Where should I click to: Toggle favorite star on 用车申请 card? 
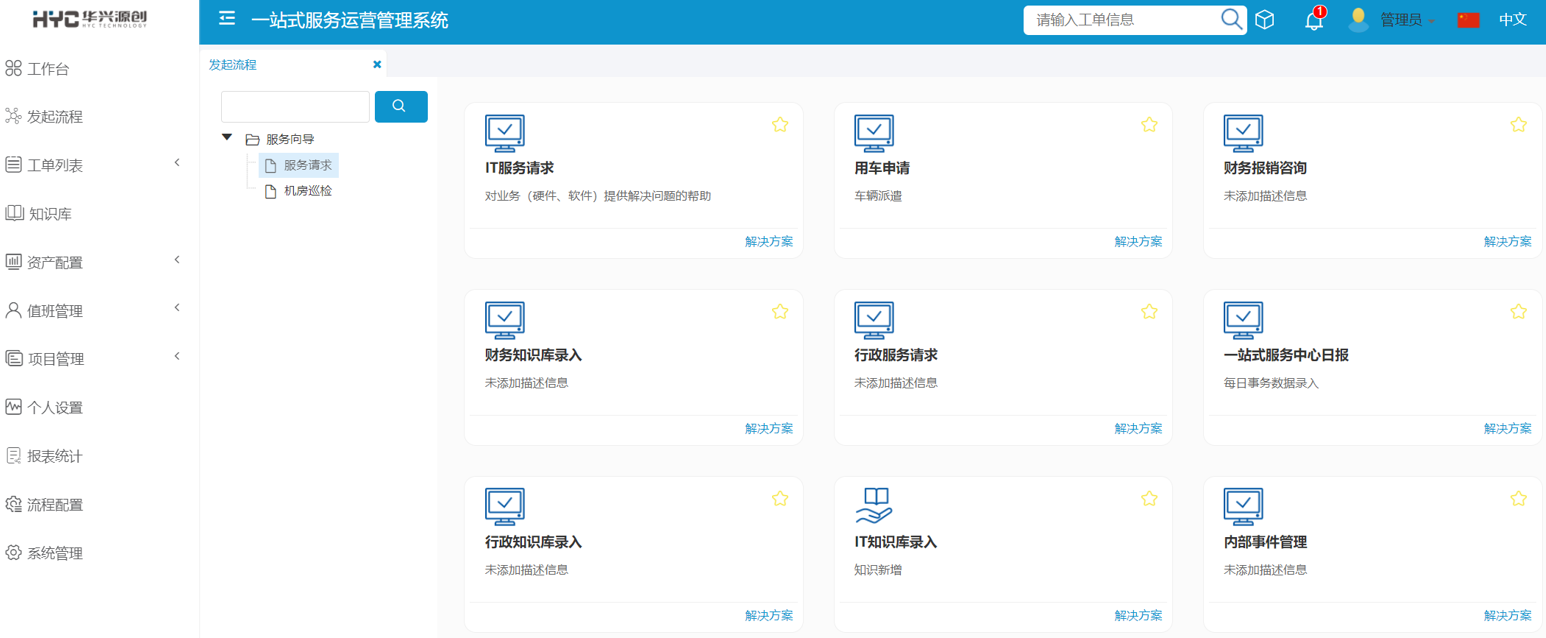(x=1149, y=125)
